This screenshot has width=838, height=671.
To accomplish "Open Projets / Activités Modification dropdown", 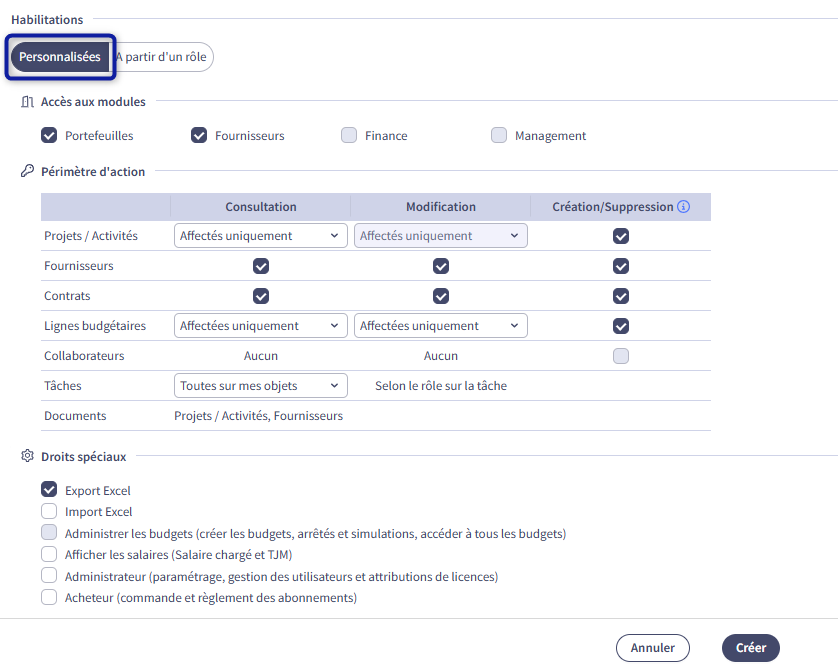I will click(441, 236).
